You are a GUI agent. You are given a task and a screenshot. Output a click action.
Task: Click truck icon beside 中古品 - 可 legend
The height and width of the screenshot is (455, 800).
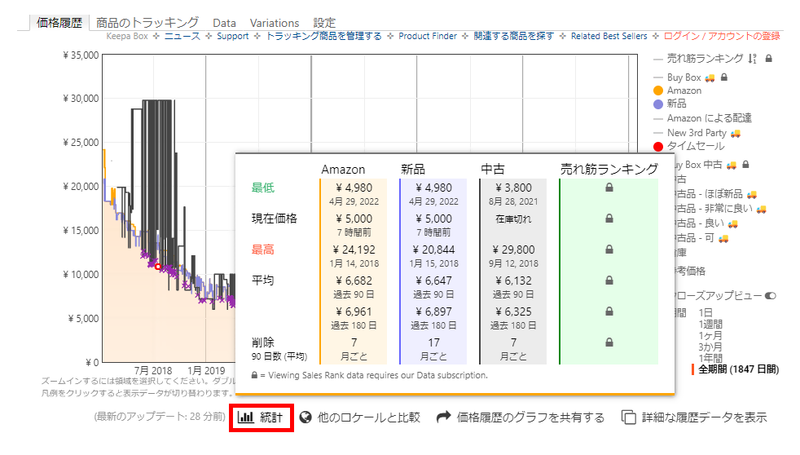[723, 238]
